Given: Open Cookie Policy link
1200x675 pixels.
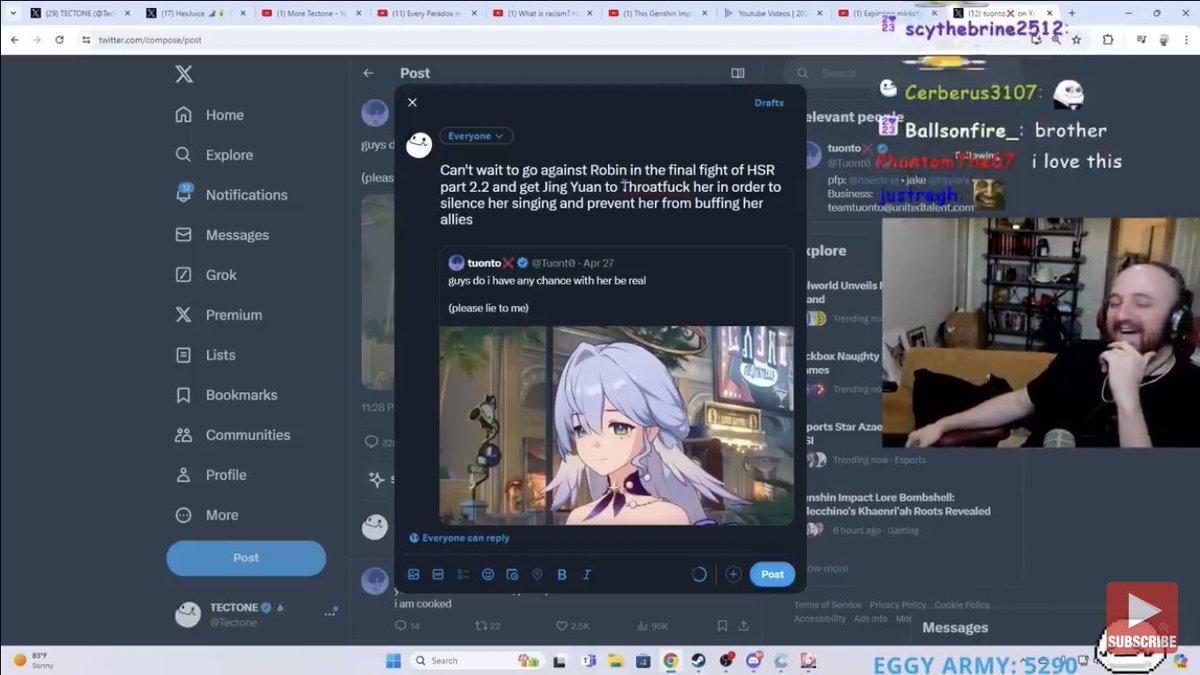Looking at the screenshot, I should [x=962, y=605].
